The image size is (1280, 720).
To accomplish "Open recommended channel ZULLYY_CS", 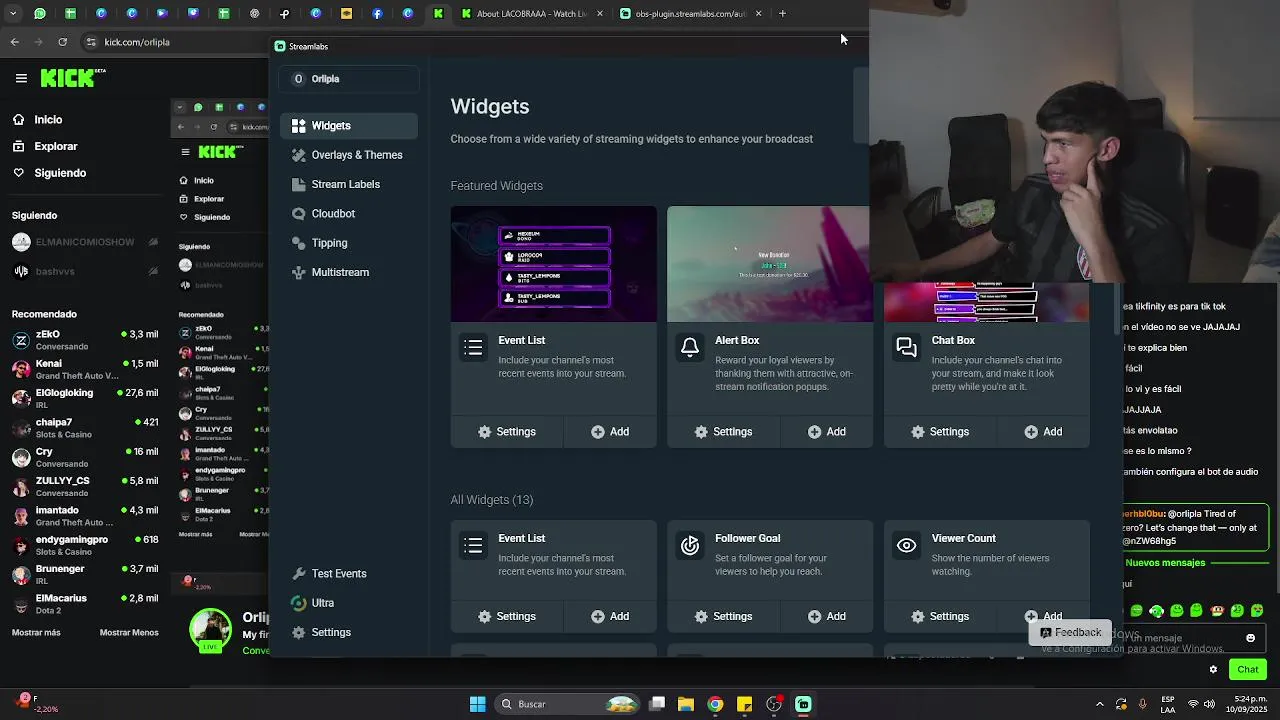I will (85, 486).
